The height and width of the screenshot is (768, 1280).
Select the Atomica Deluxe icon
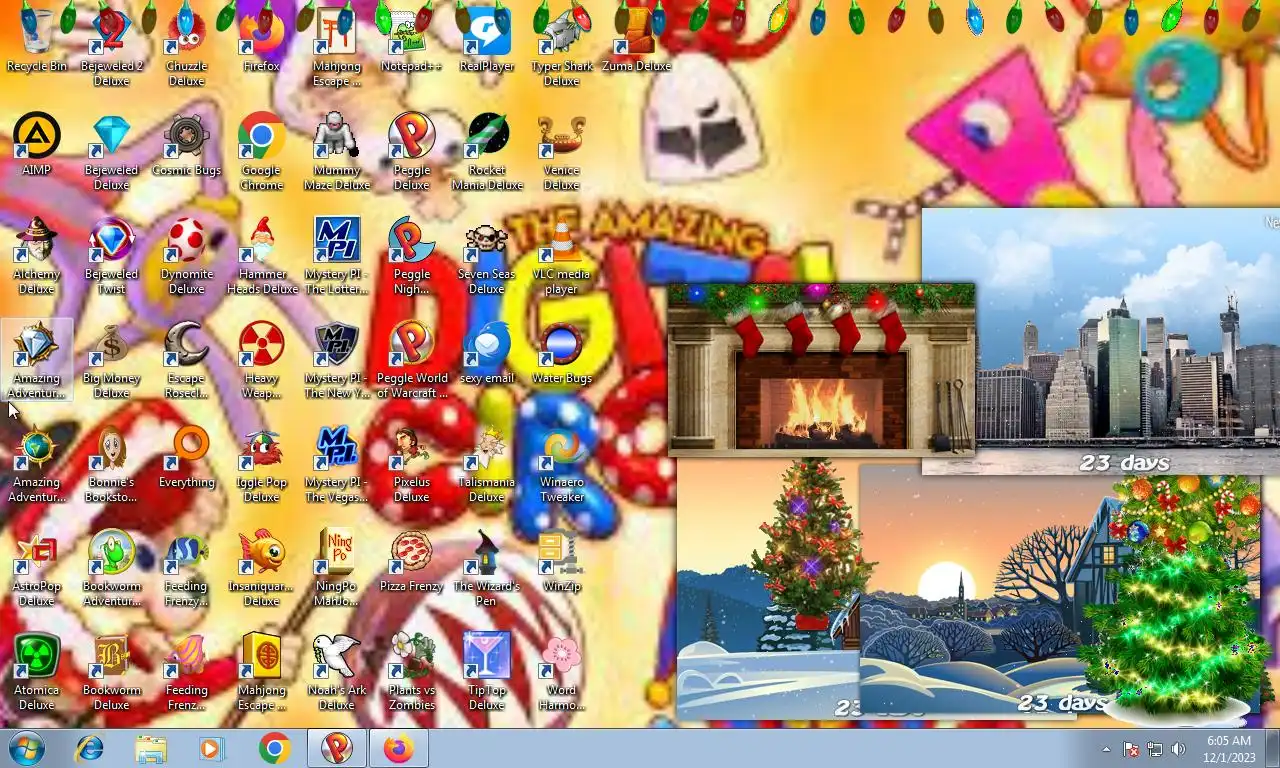[37, 672]
